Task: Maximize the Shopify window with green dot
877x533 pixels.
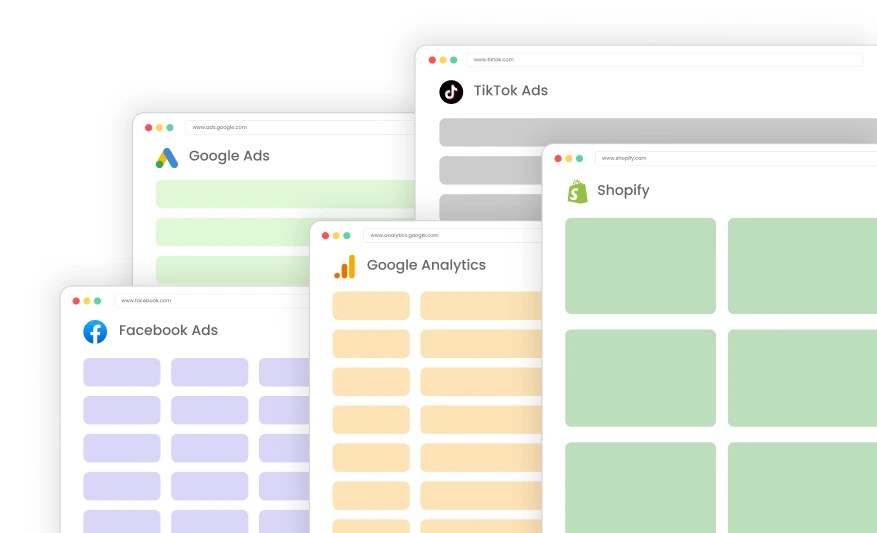Action: pyautogui.click(x=579, y=158)
